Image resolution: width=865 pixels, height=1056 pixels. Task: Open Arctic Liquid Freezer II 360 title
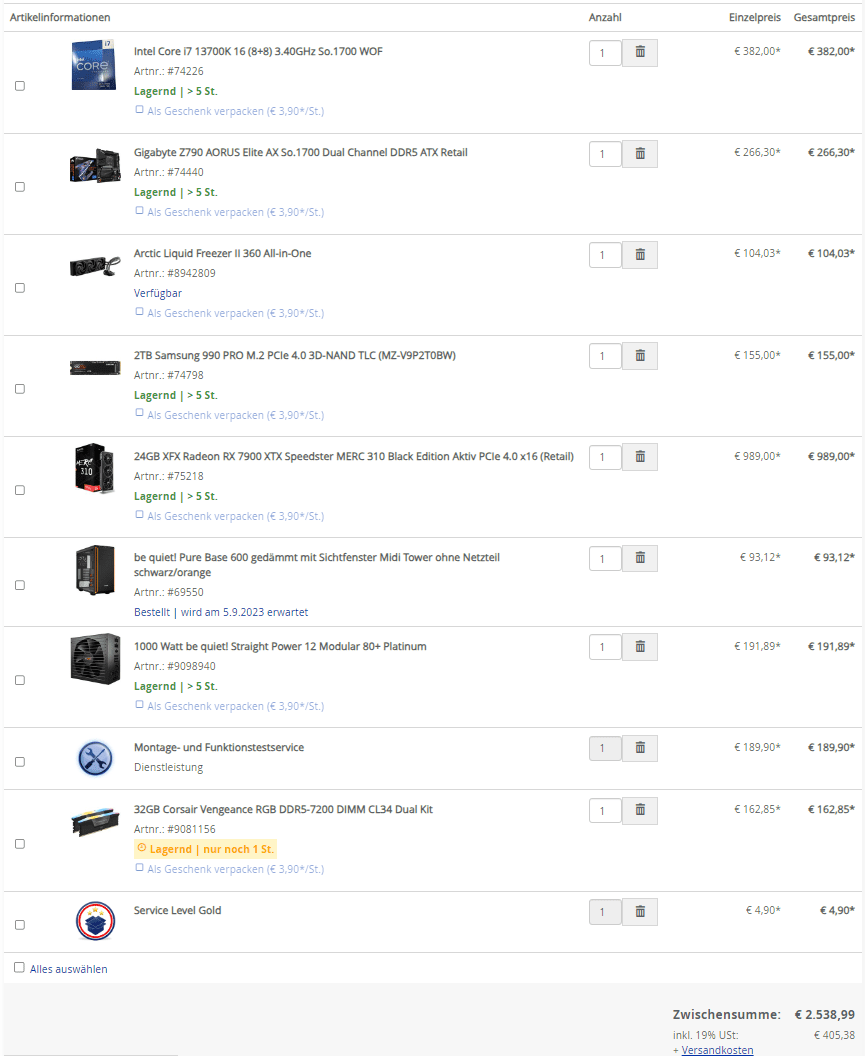click(222, 253)
